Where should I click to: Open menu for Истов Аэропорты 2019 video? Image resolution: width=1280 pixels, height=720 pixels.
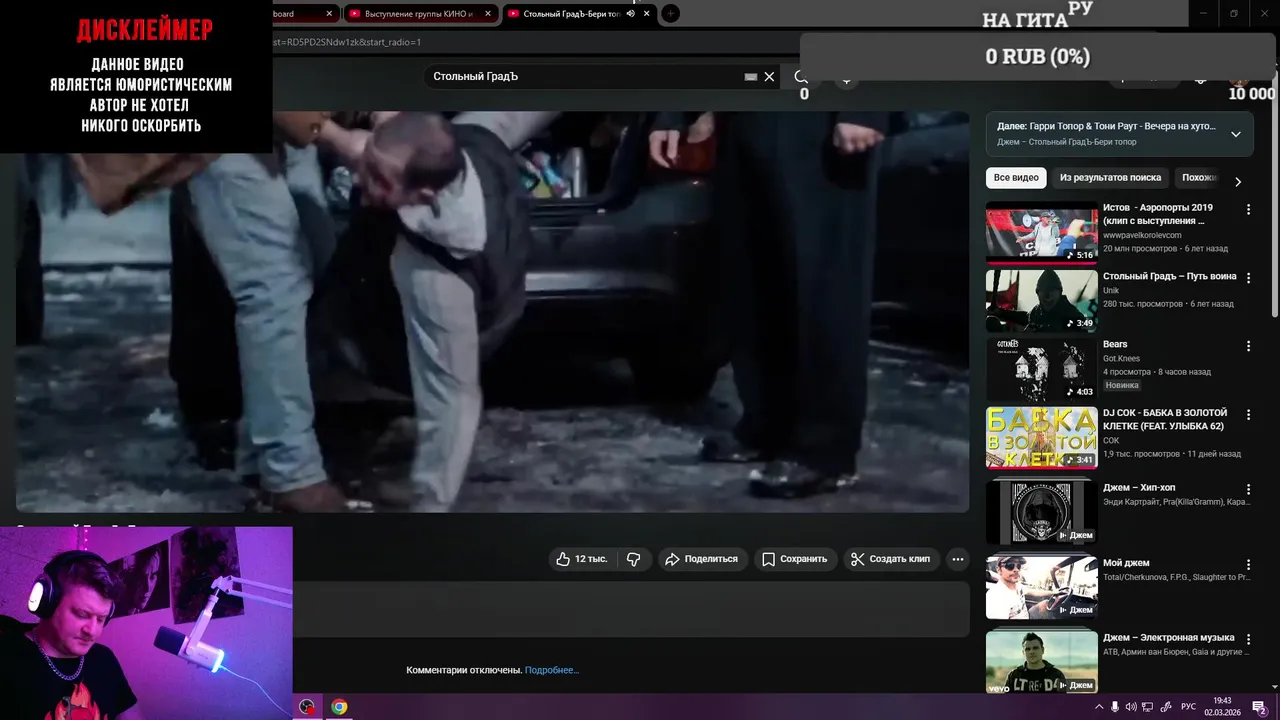point(1248,209)
